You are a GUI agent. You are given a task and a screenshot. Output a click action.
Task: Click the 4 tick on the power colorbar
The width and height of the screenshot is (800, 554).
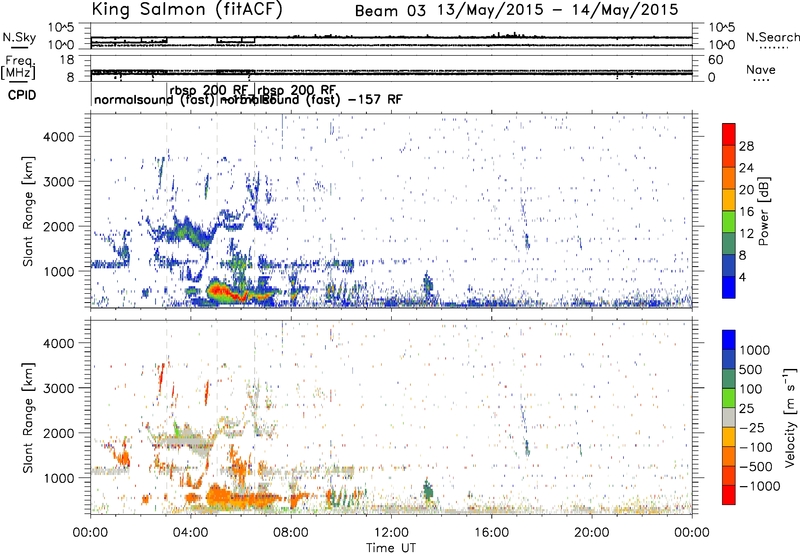pyautogui.click(x=742, y=277)
